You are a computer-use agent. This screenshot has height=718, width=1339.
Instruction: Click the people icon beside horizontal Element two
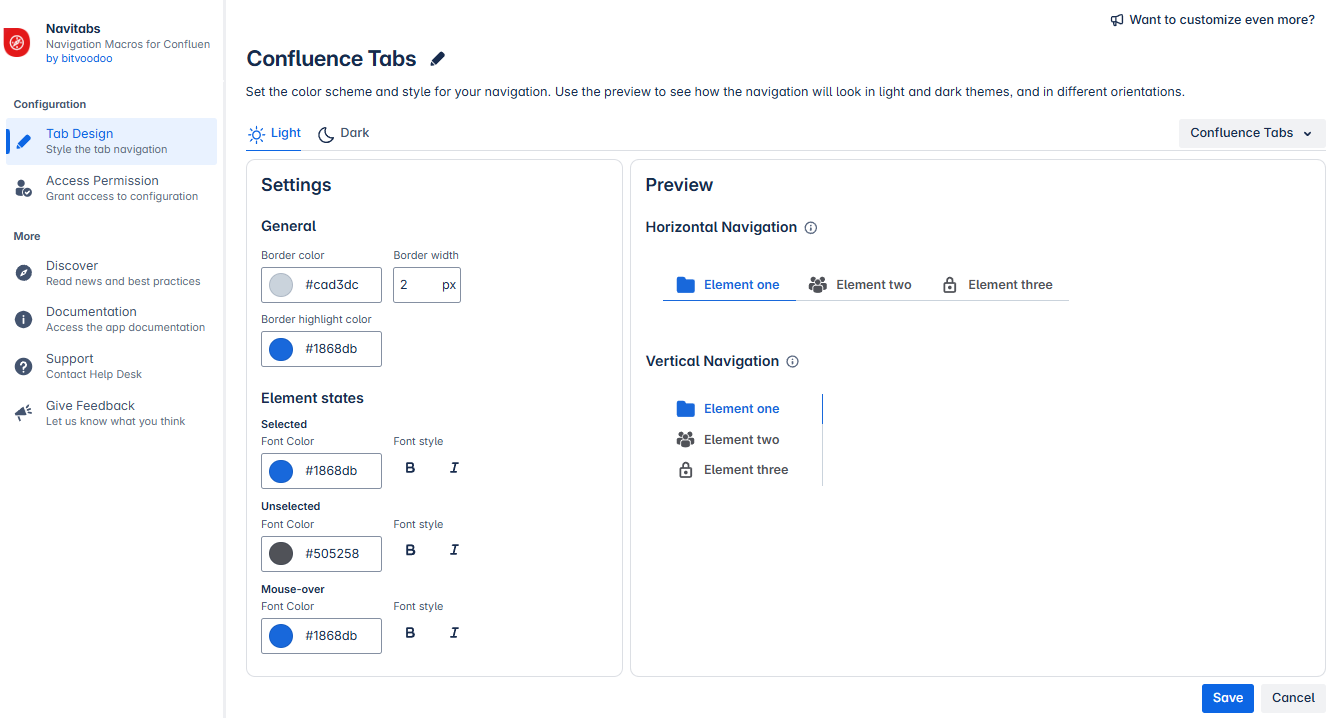click(818, 285)
